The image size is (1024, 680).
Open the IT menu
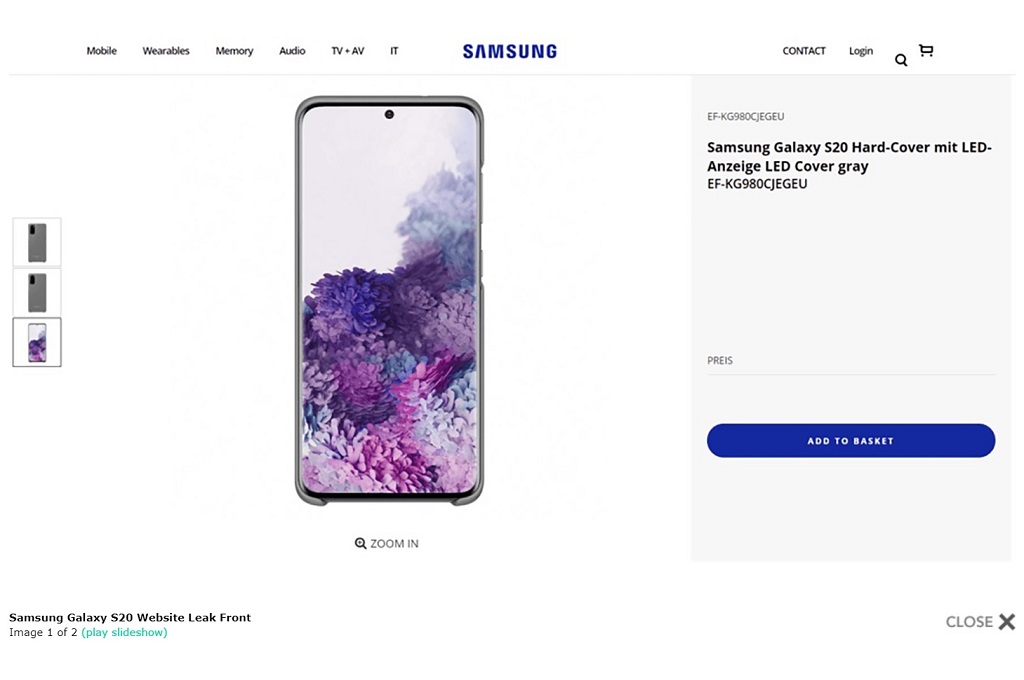click(394, 51)
